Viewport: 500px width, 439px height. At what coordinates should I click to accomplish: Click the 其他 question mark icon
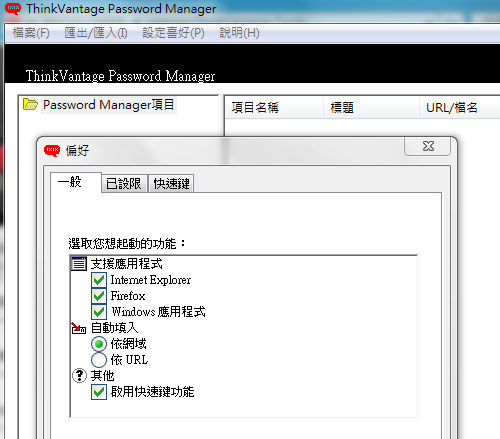[x=79, y=376]
